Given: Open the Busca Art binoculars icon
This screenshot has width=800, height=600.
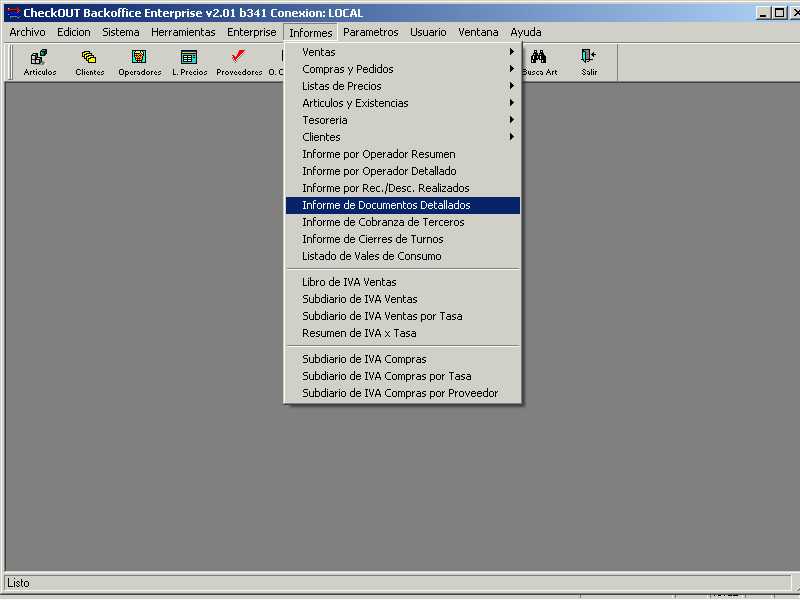Looking at the screenshot, I should [539, 62].
